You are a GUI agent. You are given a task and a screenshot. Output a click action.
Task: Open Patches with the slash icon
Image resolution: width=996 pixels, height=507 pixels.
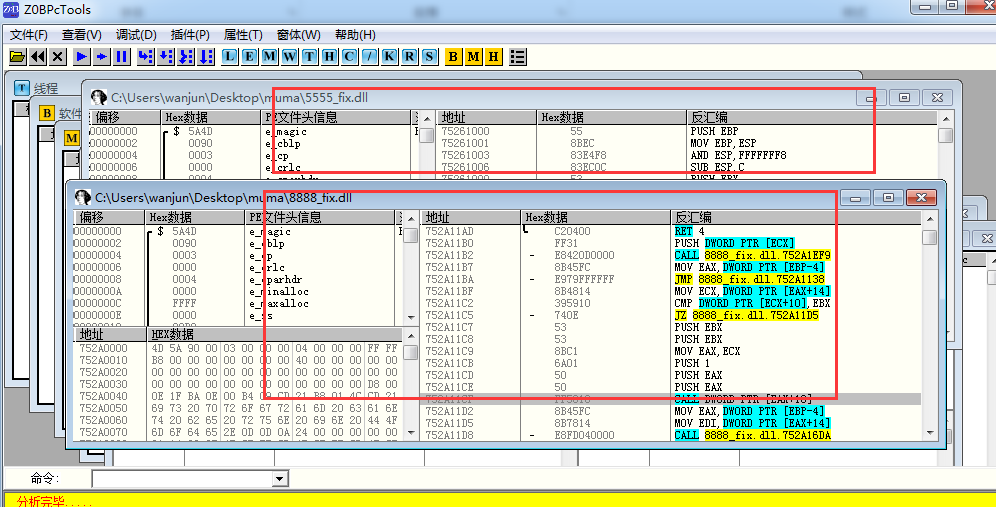[x=370, y=57]
